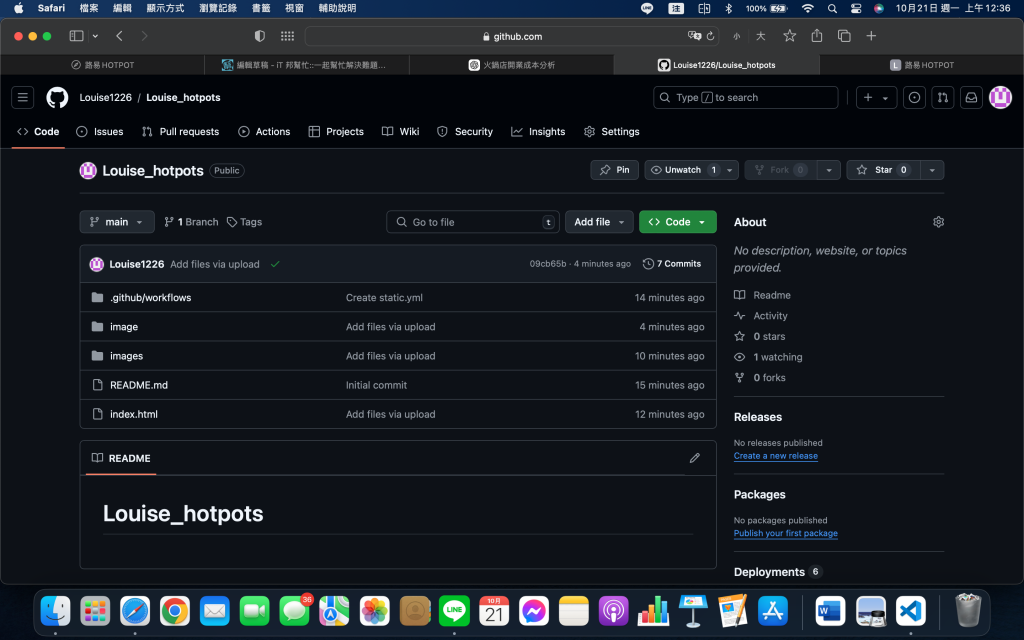The height and width of the screenshot is (640, 1024).
Task: Open the green Code dropdown
Action: click(x=678, y=222)
